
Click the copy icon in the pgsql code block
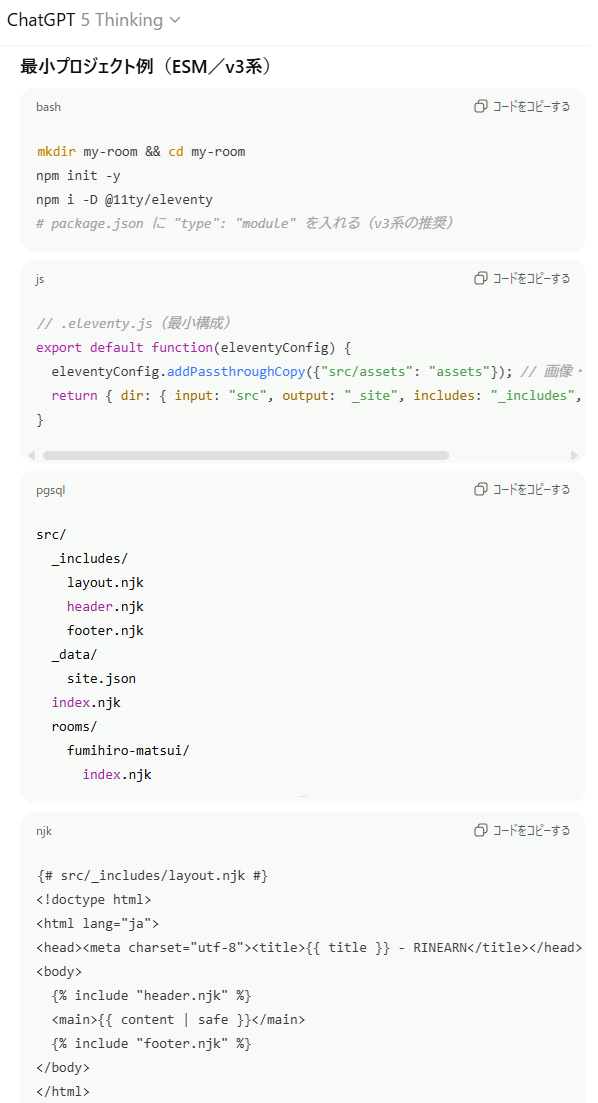481,489
